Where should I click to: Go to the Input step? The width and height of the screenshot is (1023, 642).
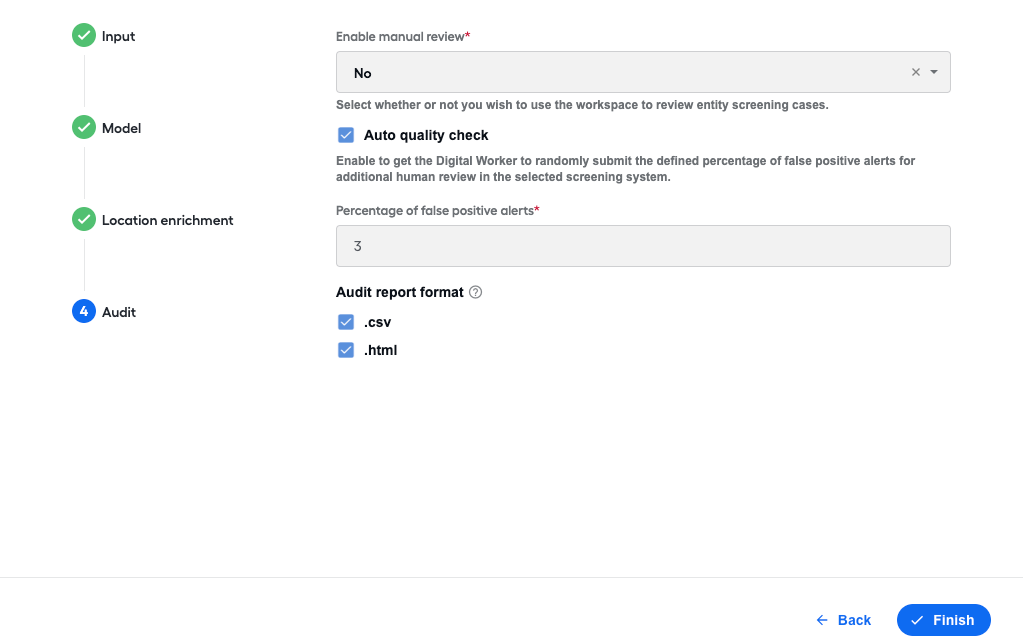118,37
